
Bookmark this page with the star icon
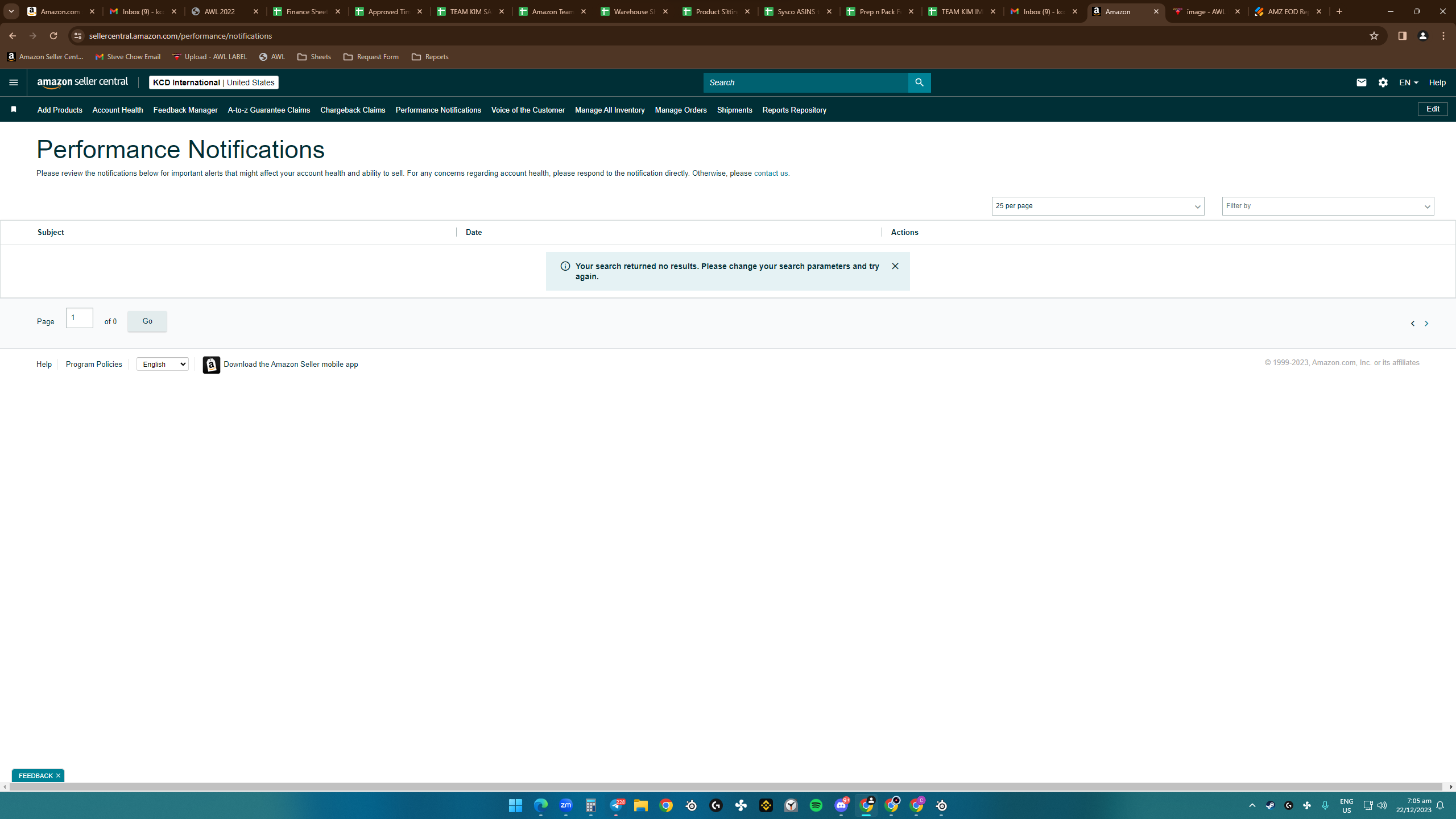[1374, 36]
